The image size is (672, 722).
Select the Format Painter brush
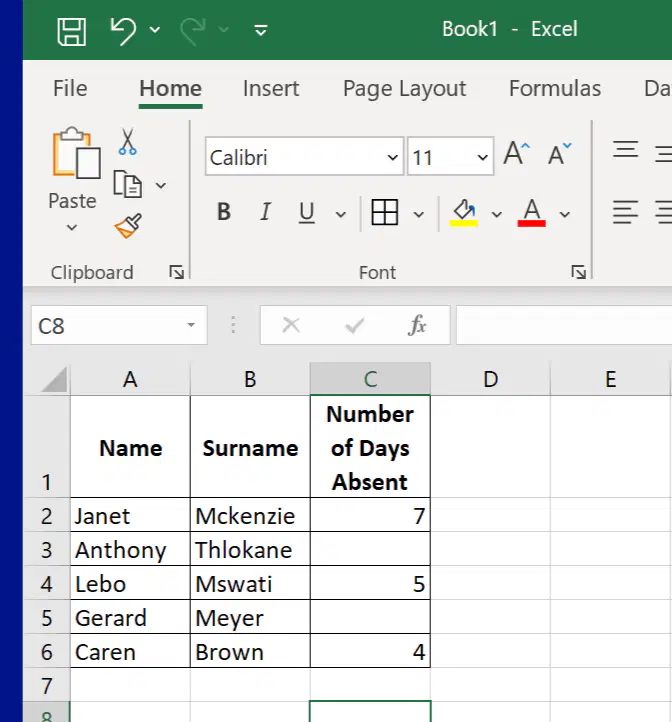(129, 226)
